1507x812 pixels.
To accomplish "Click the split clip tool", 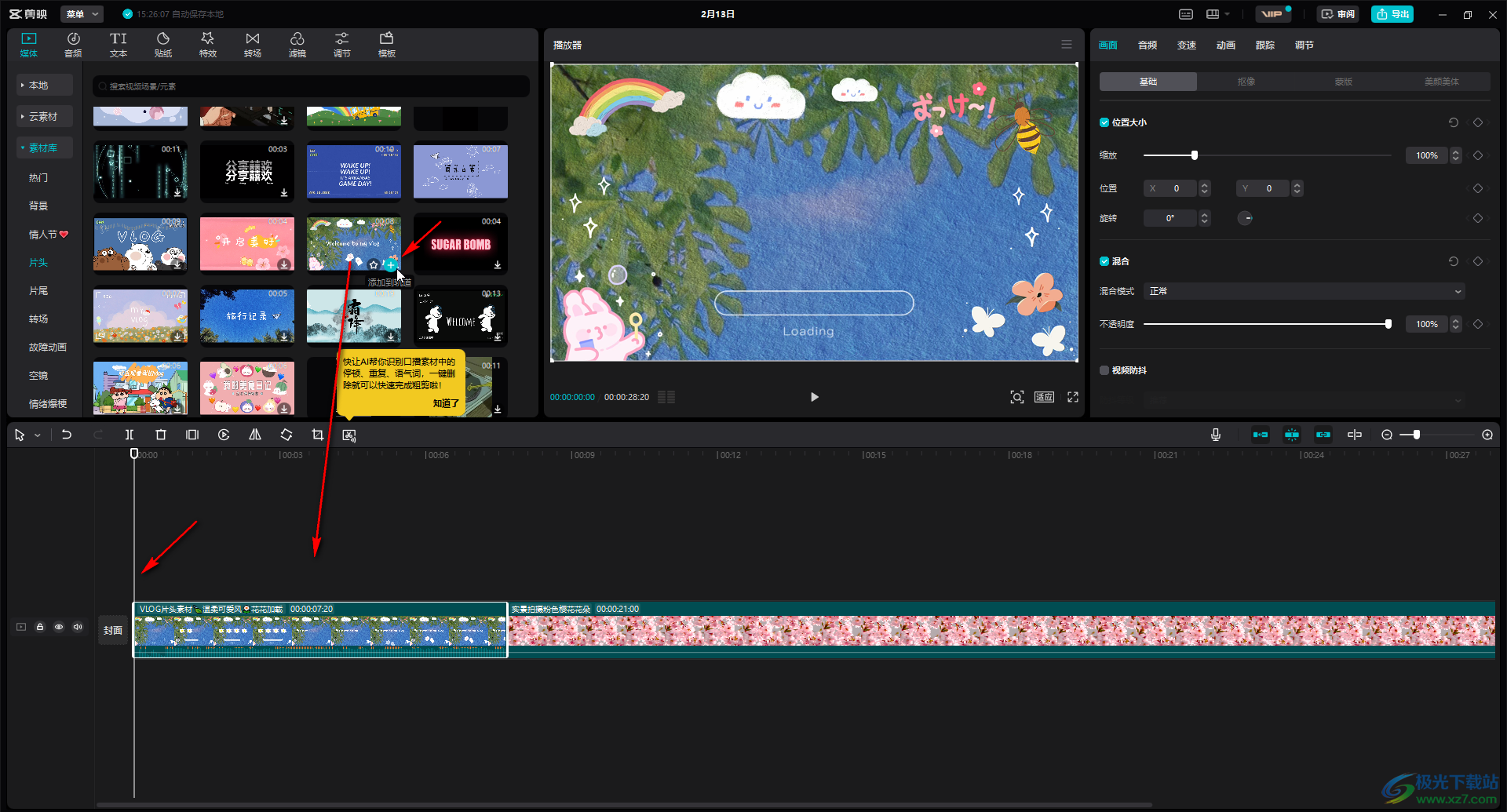I will pyautogui.click(x=130, y=435).
